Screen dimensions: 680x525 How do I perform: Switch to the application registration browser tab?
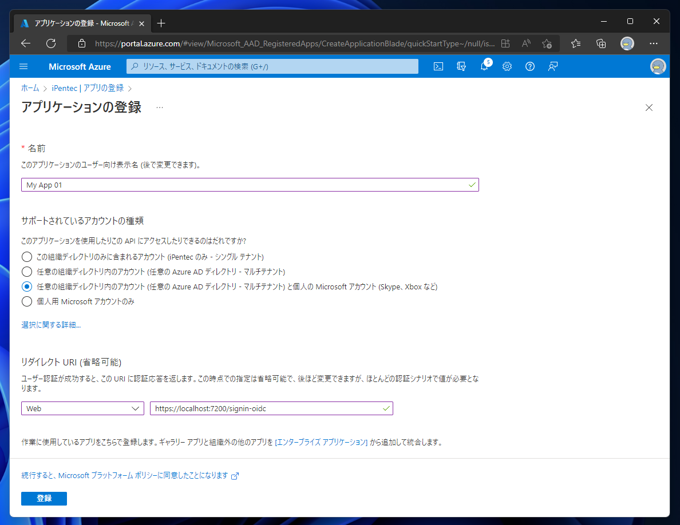pos(82,23)
